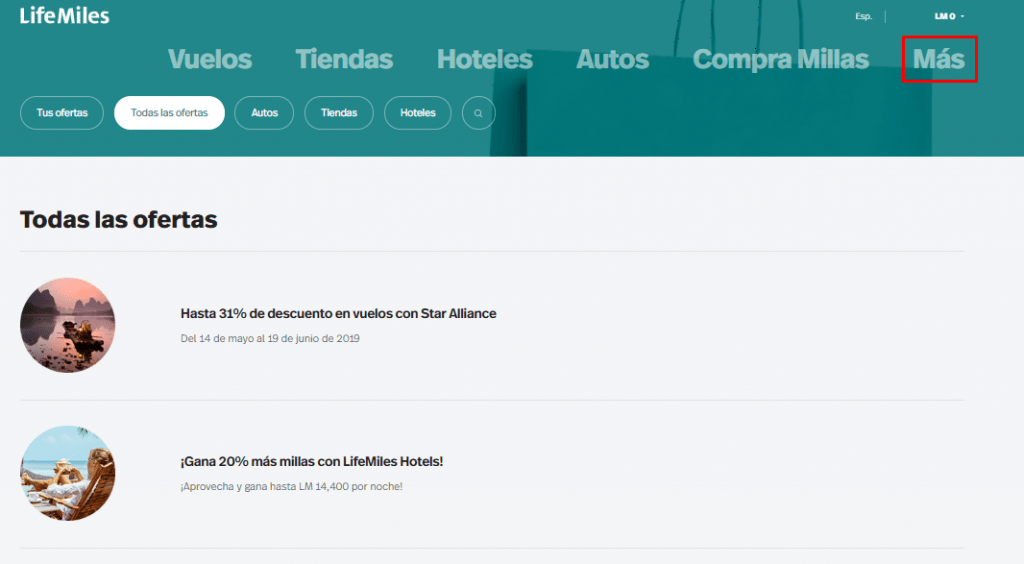Go to Hoteles in main navigation
The height and width of the screenshot is (564, 1024).
485,59
